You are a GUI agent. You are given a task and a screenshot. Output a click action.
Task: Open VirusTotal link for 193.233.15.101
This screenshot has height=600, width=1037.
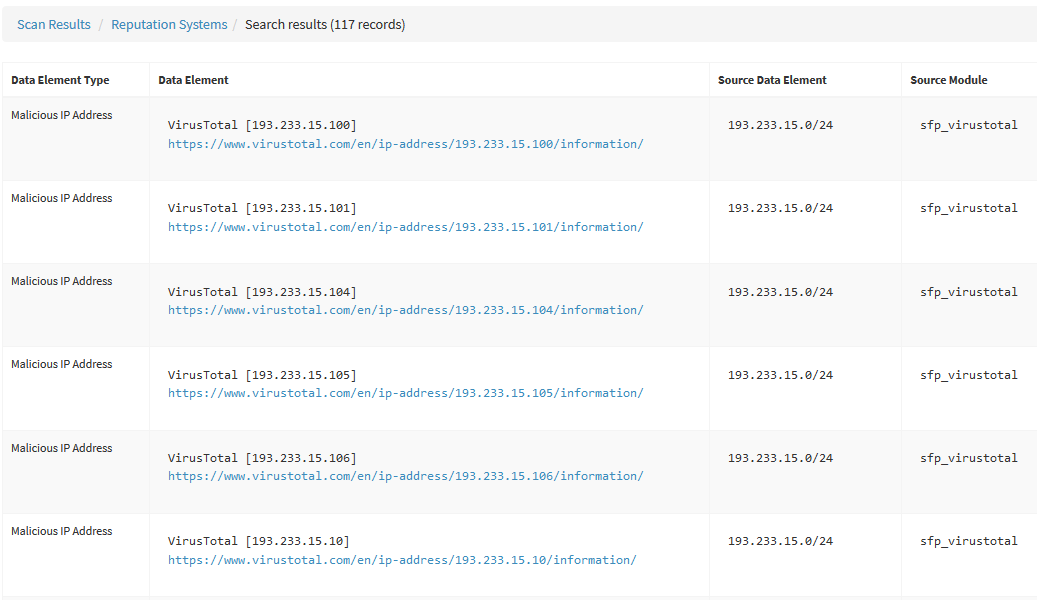pyautogui.click(x=405, y=227)
